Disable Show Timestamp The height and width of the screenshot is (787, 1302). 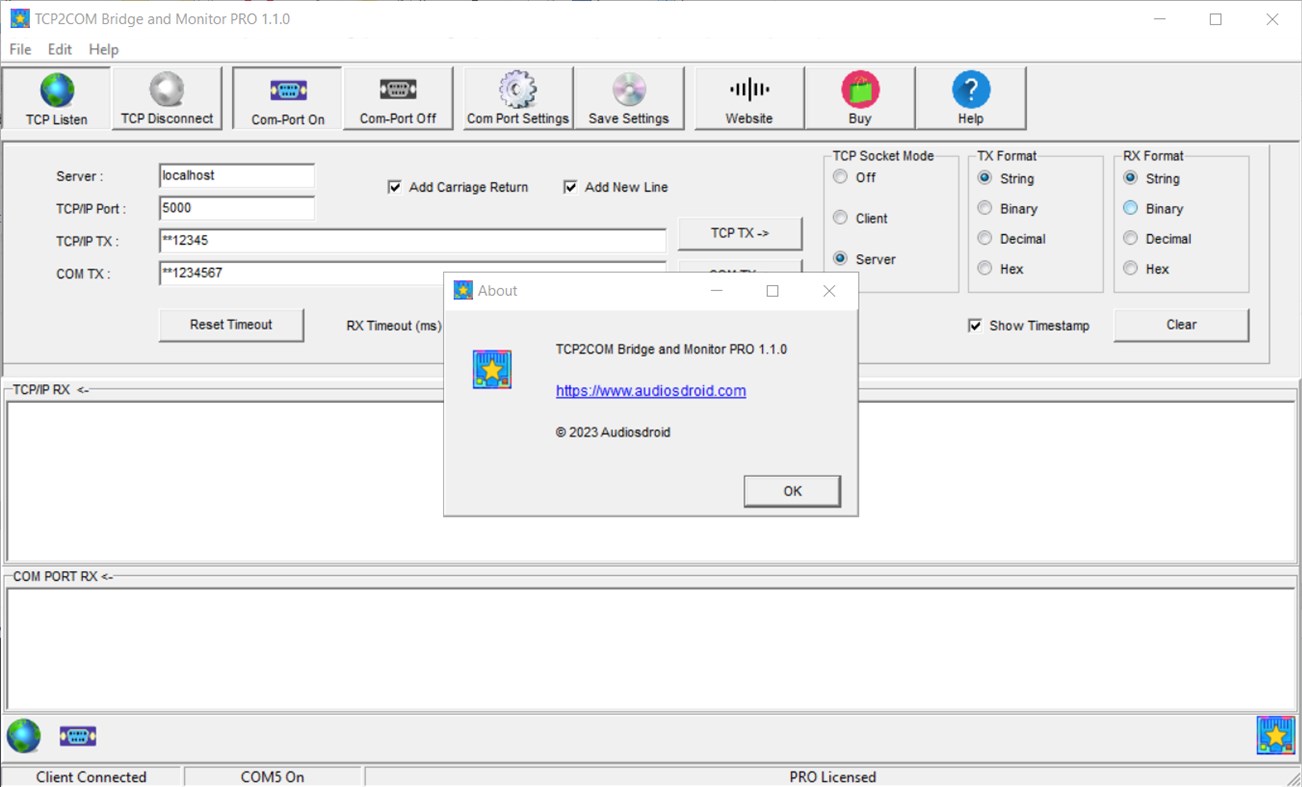(974, 324)
